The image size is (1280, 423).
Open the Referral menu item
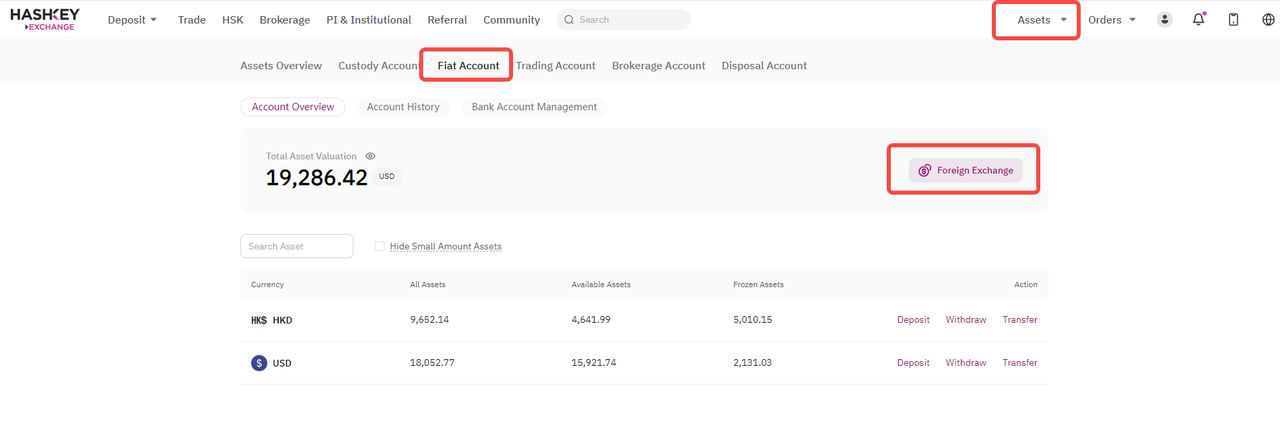click(447, 20)
